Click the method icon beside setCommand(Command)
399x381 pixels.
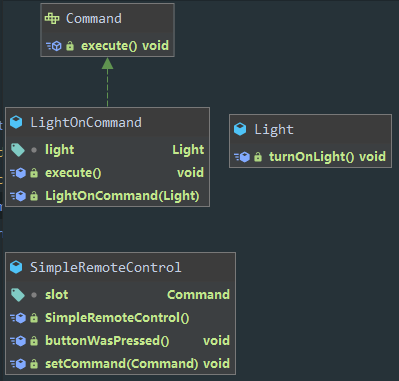(x=18, y=364)
